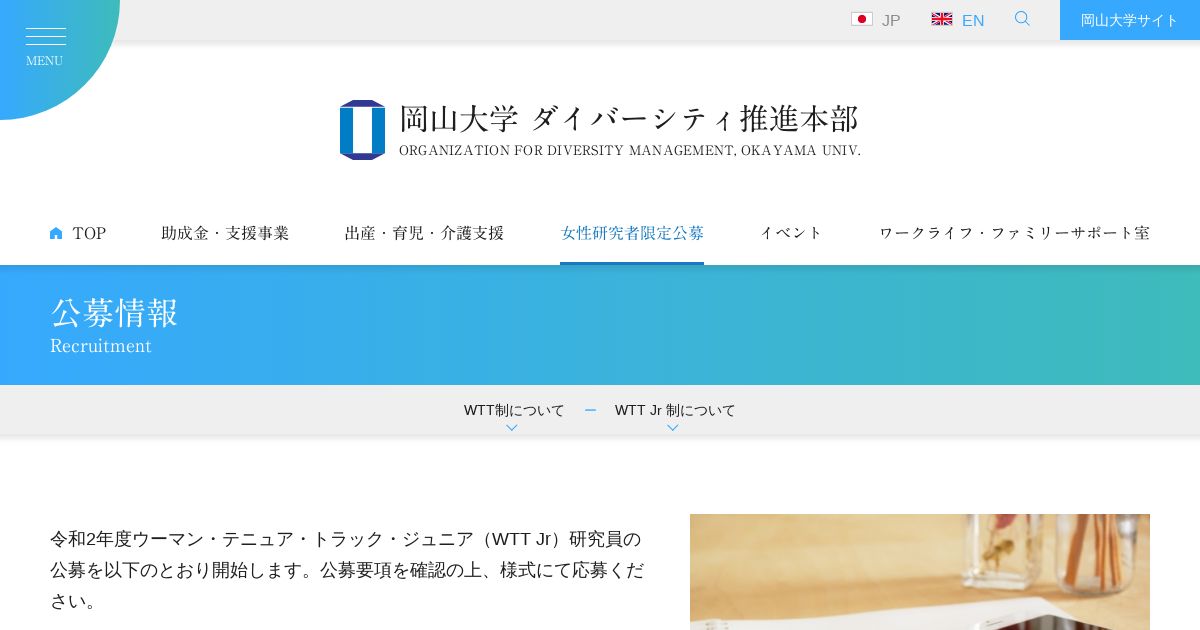Open ワークライフ・ファミリーサポート室 menu item
Image resolution: width=1200 pixels, height=630 pixels.
[x=1014, y=233]
